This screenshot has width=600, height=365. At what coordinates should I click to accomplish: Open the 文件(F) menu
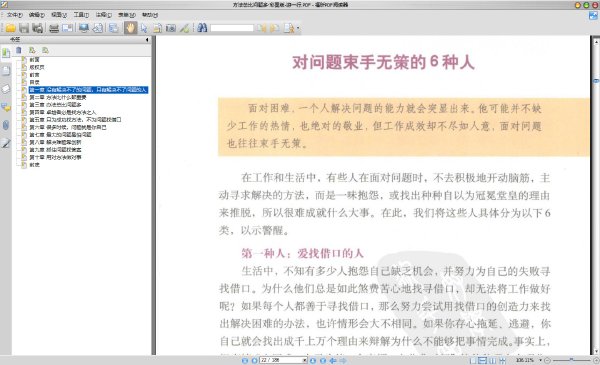(x=15, y=15)
